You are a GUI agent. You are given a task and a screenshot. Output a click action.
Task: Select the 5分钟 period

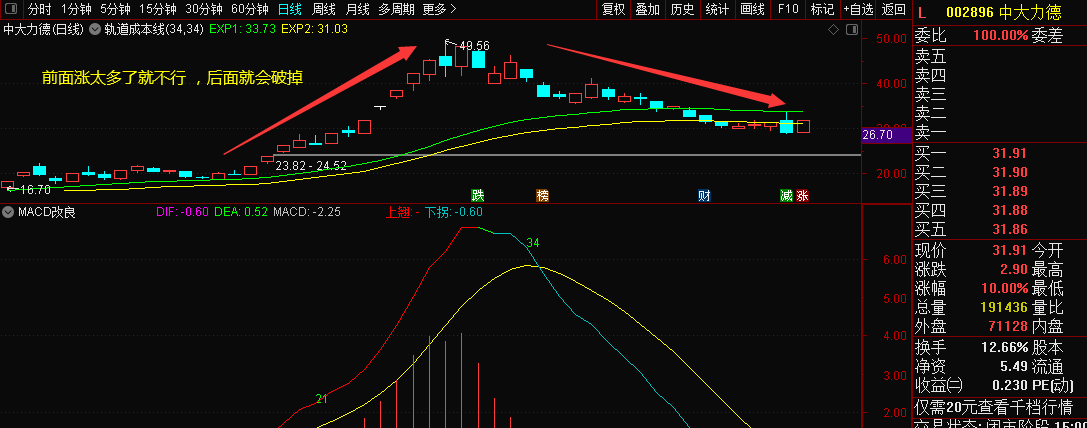point(114,10)
